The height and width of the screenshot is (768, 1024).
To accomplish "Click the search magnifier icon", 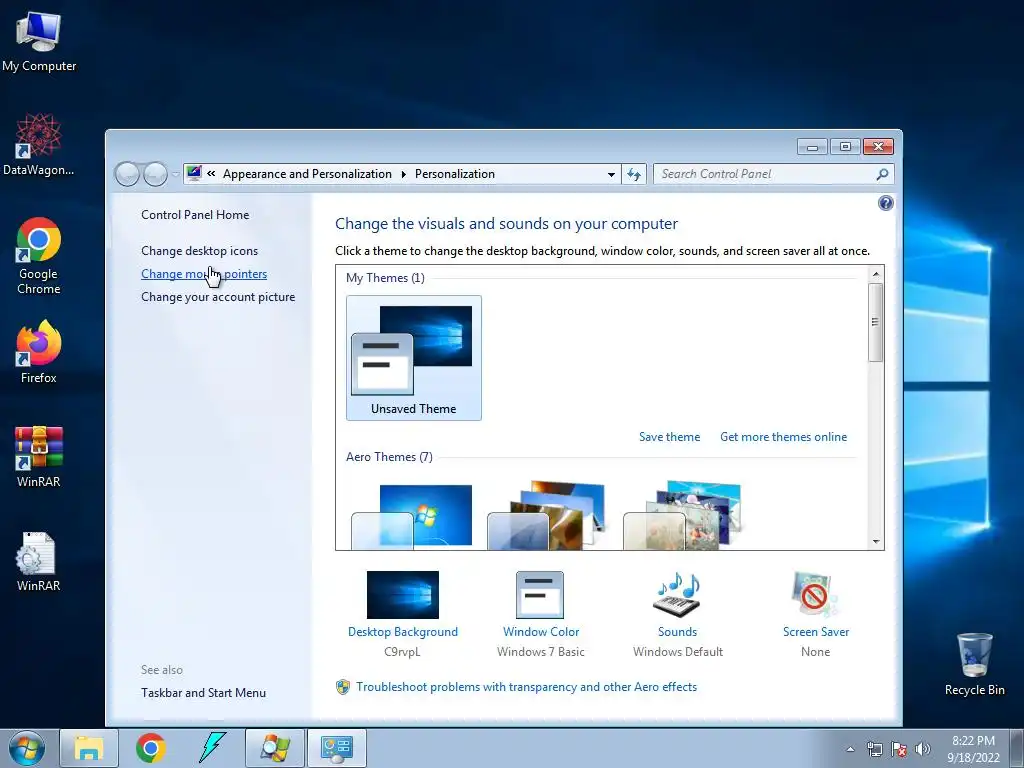I will tap(882, 174).
